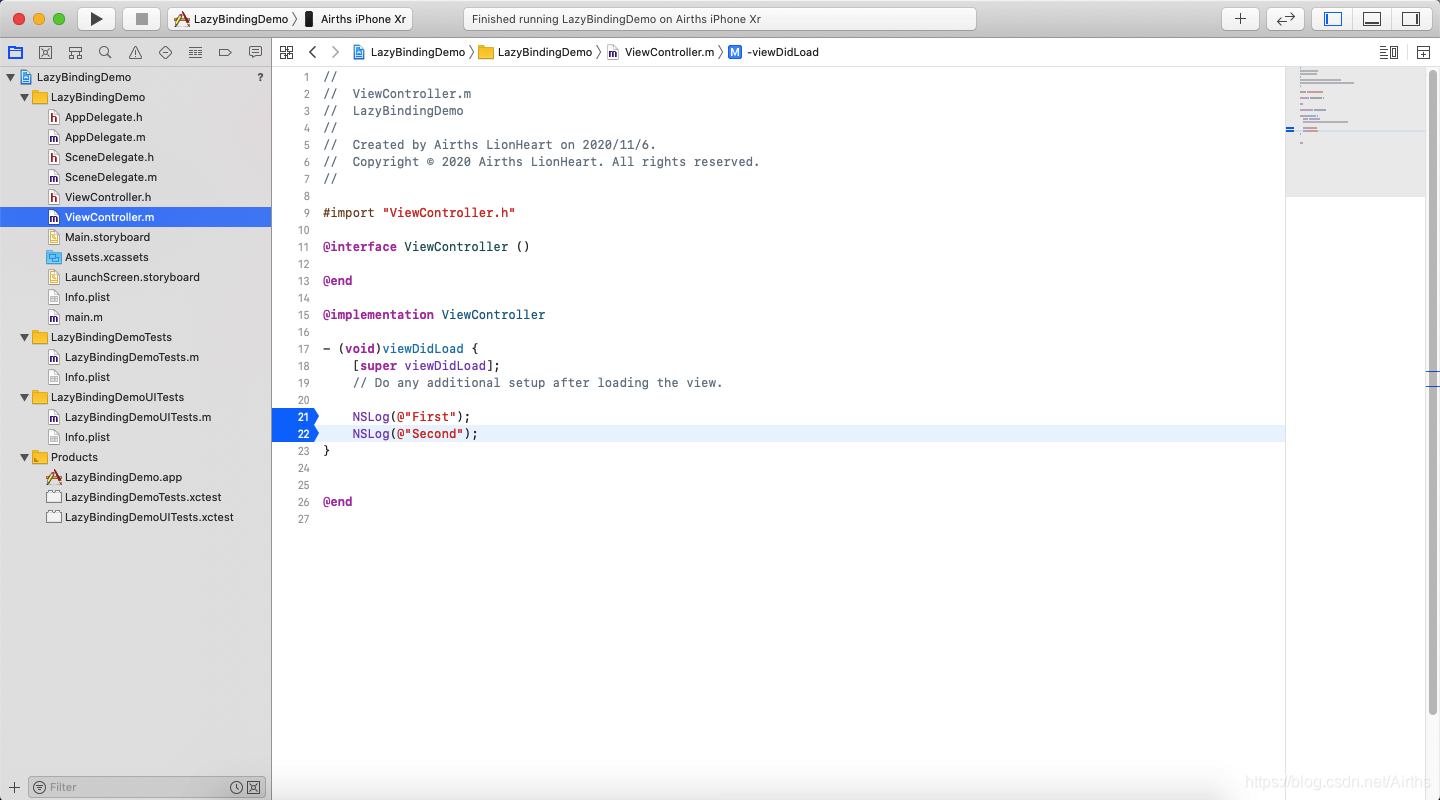Toggle breakpoint on line 22
Screen dimensions: 1440x800
click(295, 434)
